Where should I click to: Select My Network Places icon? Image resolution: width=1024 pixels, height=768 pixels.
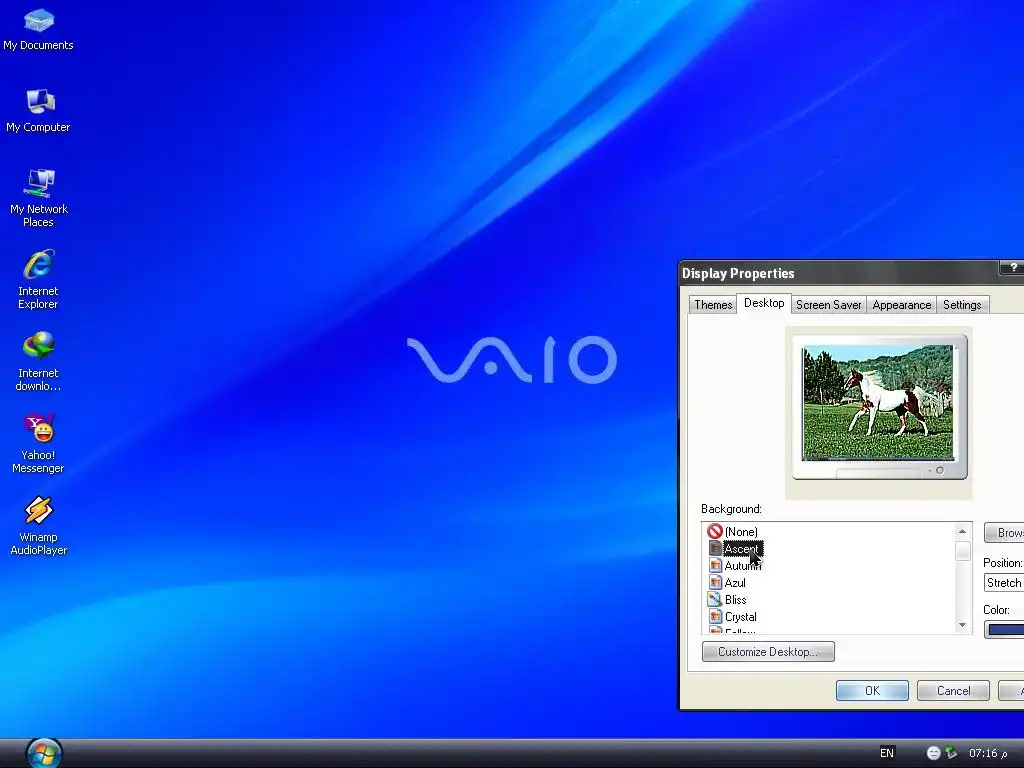pos(39,198)
